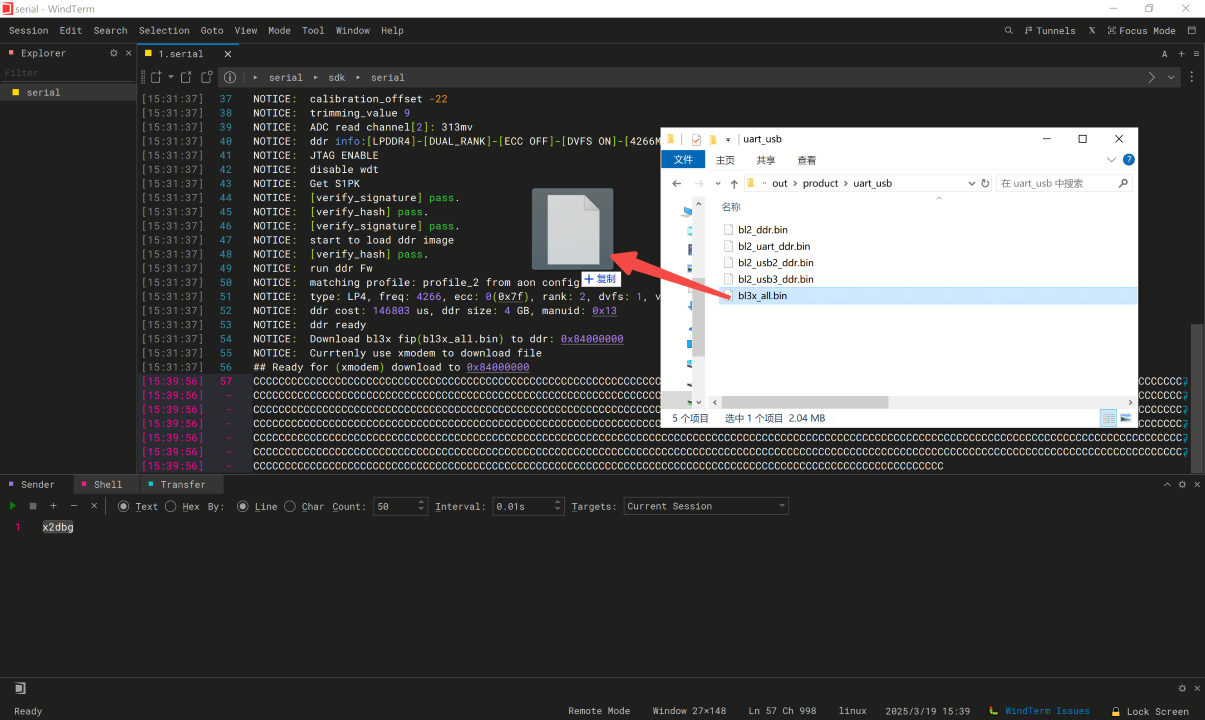Open the path bar more options dots
Image resolution: width=1205 pixels, height=720 pixels.
tap(1192, 77)
